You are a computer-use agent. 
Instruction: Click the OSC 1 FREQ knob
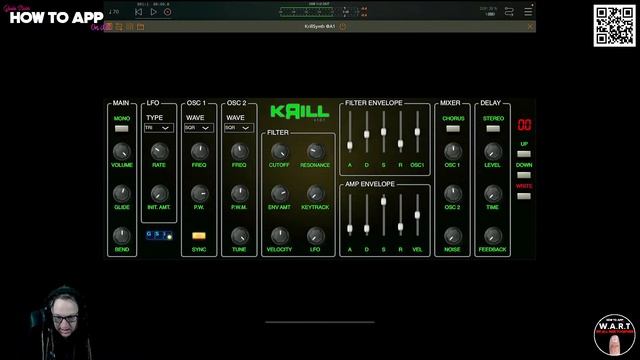pos(199,151)
